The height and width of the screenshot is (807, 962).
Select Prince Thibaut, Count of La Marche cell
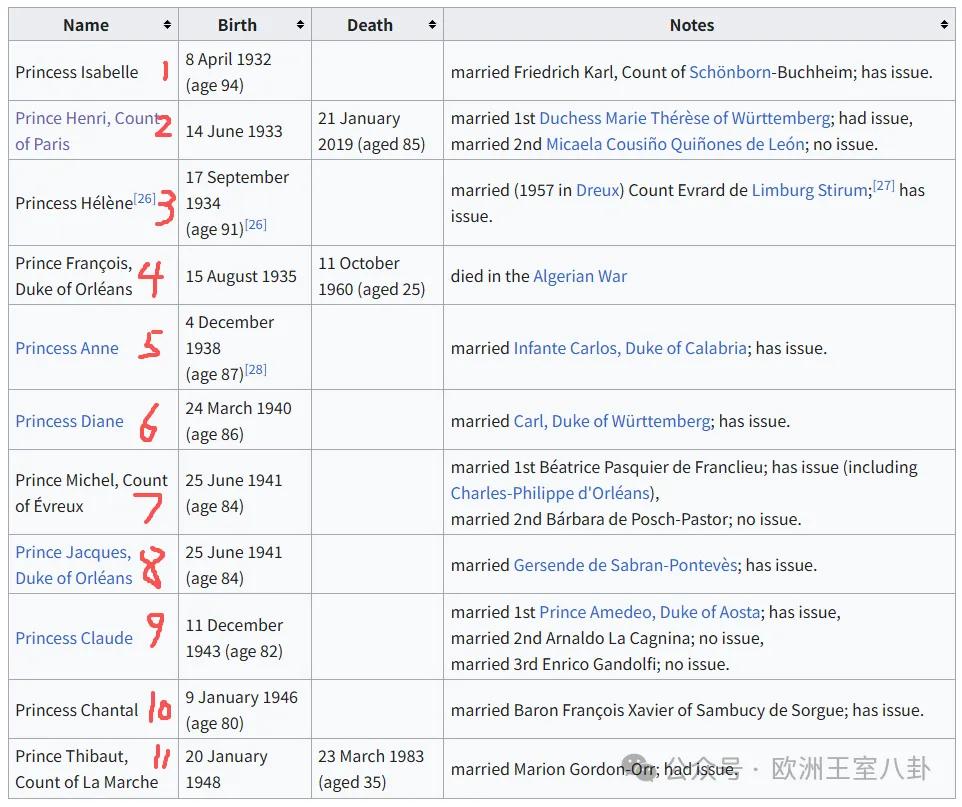[93, 768]
